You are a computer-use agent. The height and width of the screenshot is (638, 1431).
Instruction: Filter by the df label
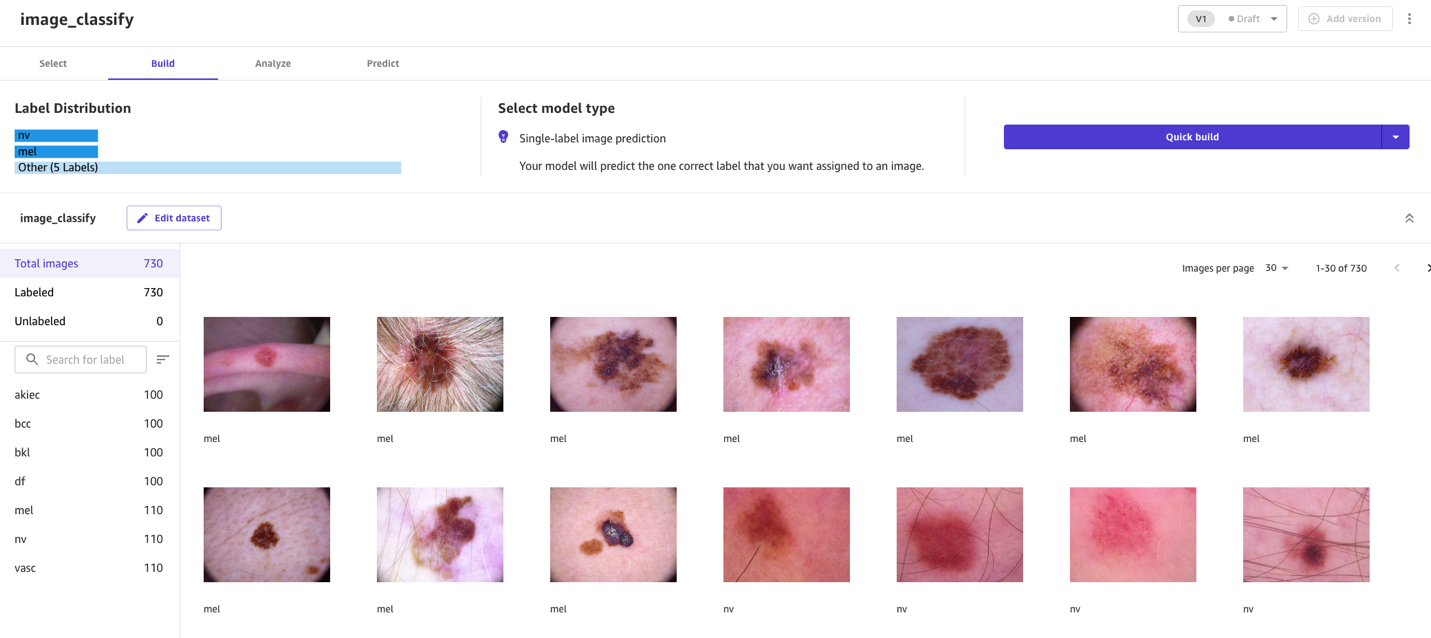click(89, 481)
